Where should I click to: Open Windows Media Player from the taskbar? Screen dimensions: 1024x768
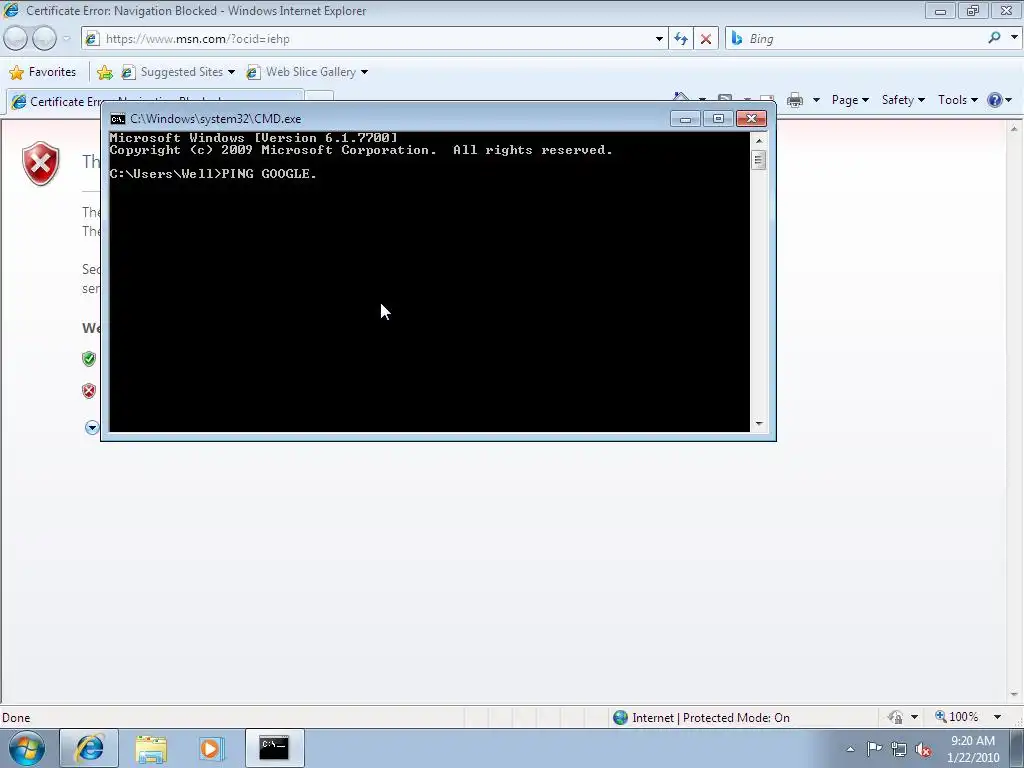point(211,748)
